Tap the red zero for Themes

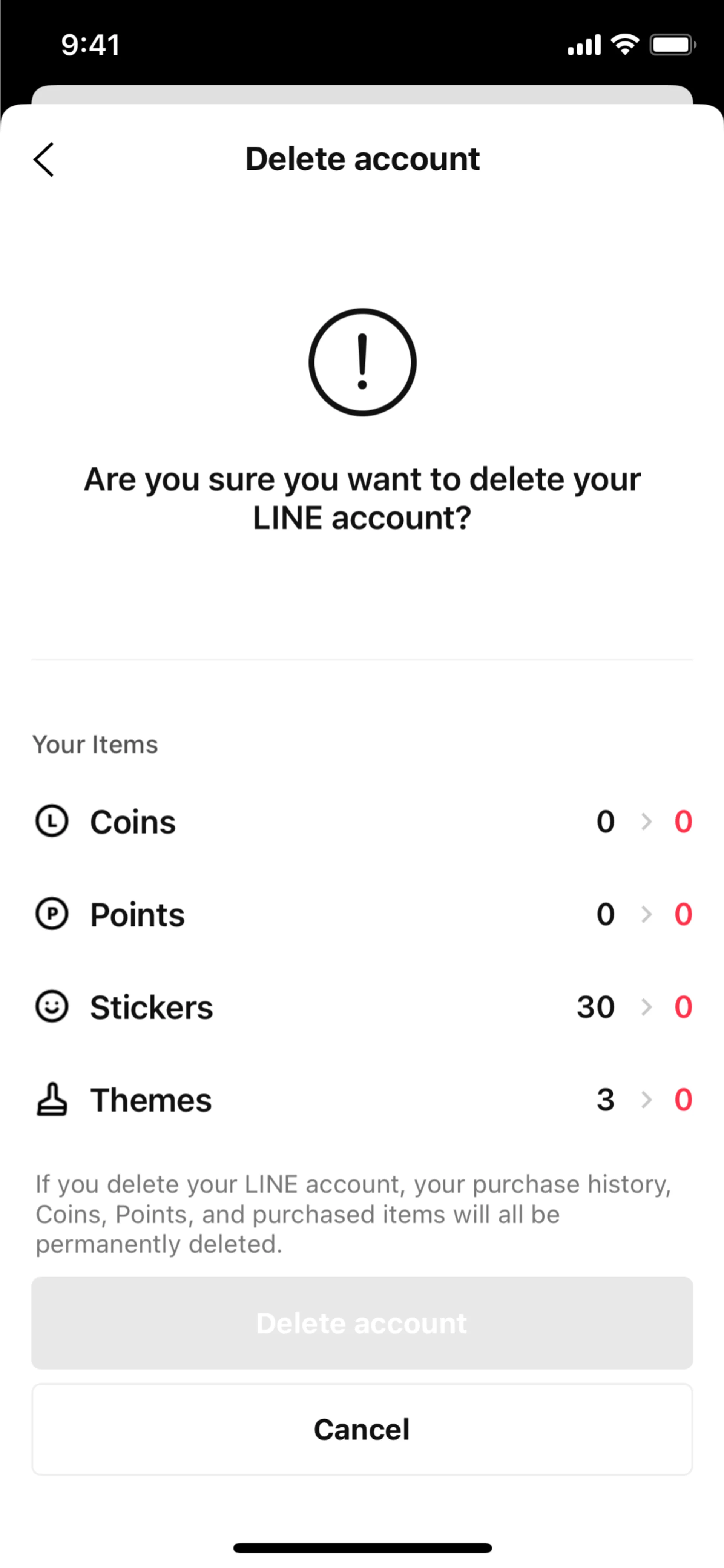[x=683, y=1099]
